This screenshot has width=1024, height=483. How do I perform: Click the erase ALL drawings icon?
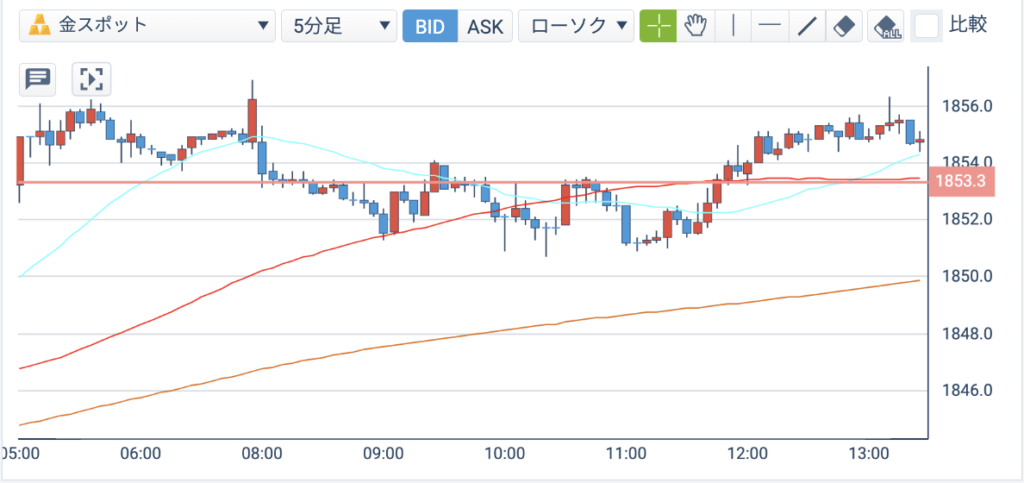tap(886, 26)
